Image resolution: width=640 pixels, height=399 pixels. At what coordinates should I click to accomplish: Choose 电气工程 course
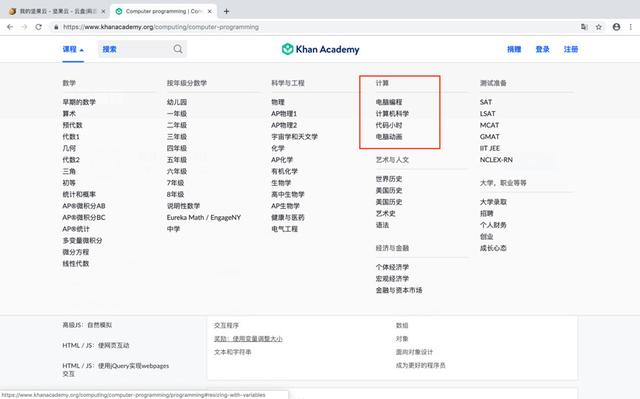tap(284, 229)
